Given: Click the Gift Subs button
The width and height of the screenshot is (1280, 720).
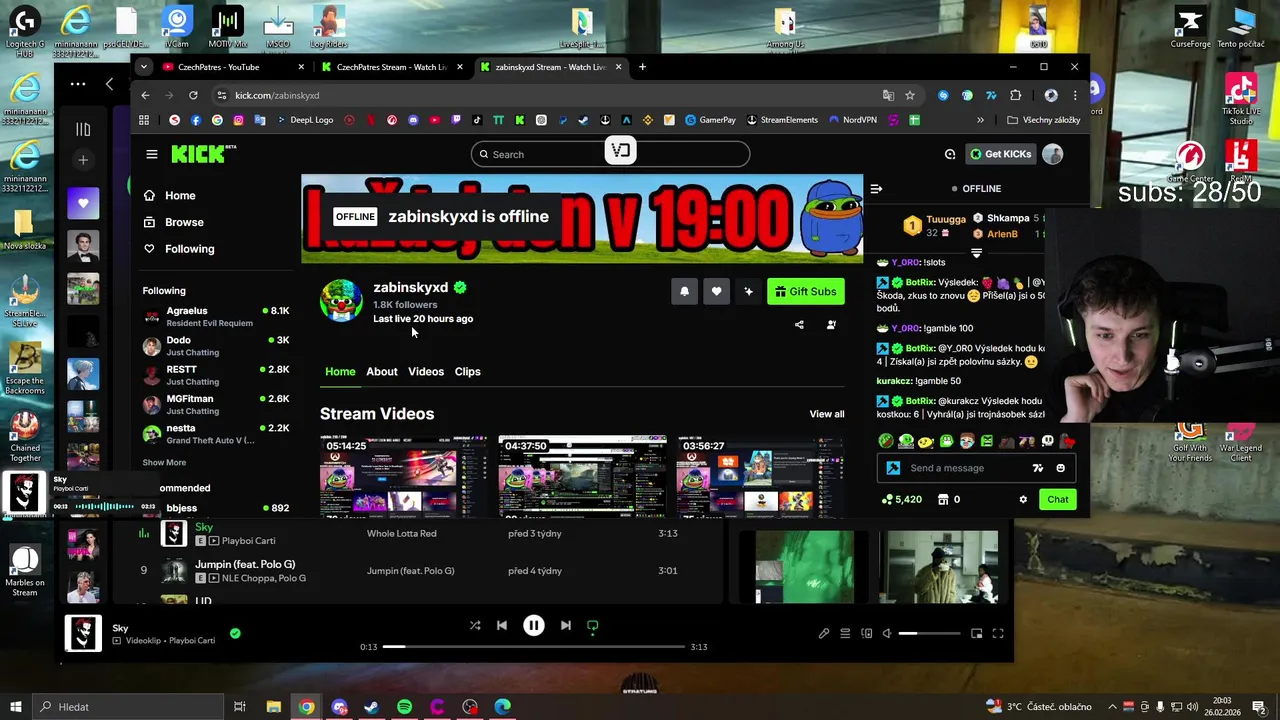Looking at the screenshot, I should tap(806, 291).
